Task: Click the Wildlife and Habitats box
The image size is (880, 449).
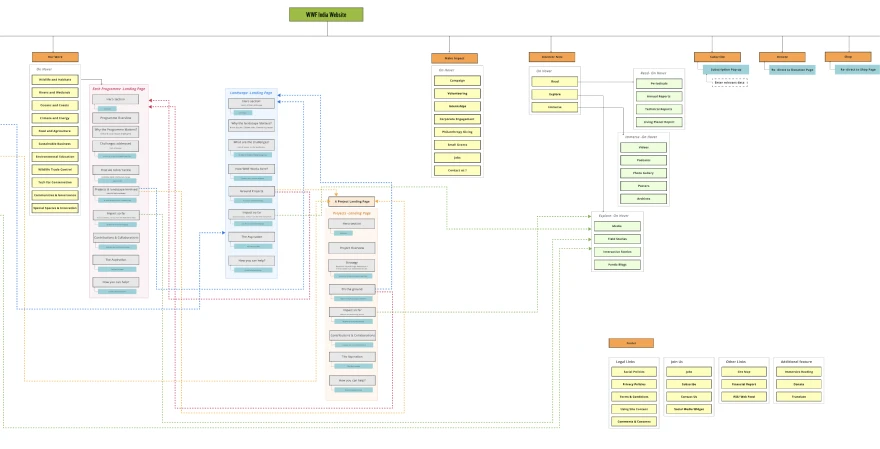Action: 55,80
